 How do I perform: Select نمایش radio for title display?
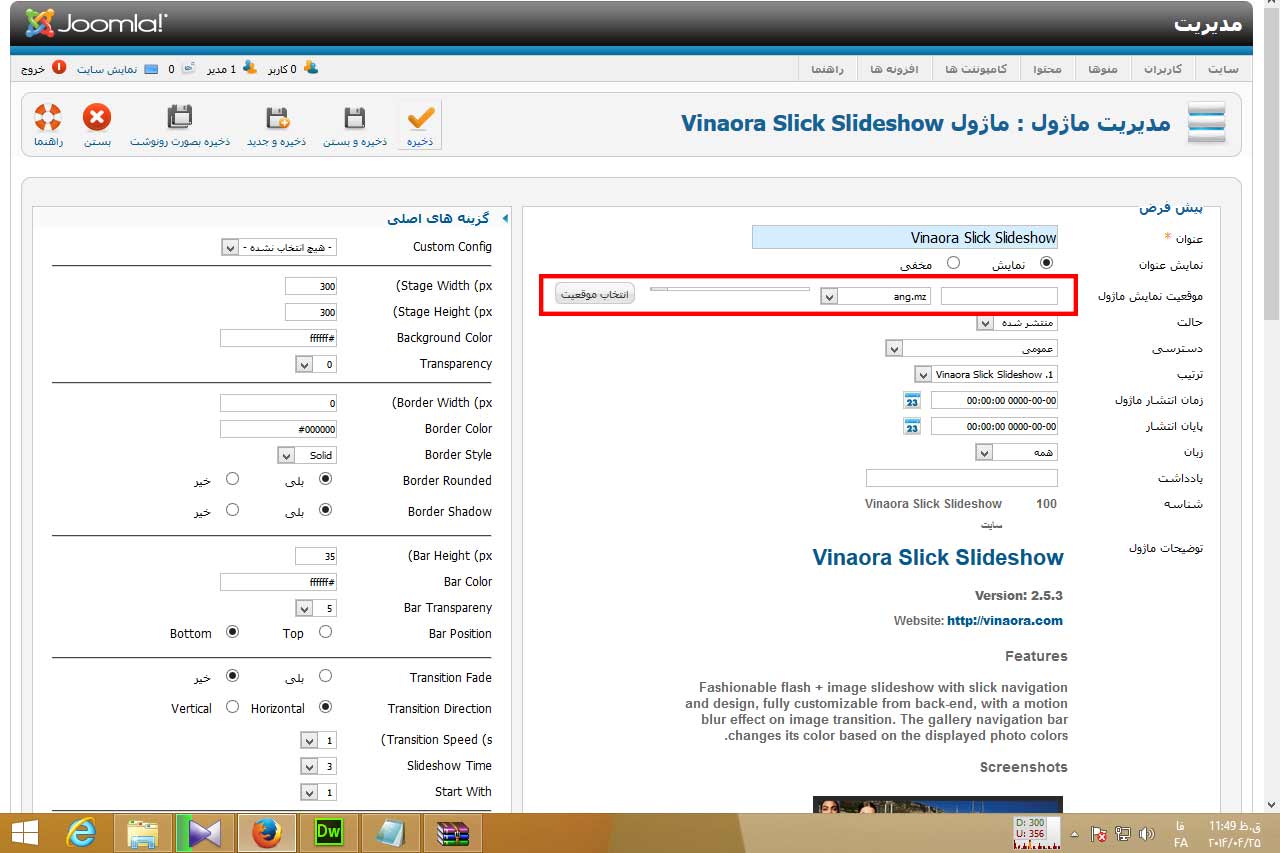[x=1047, y=263]
